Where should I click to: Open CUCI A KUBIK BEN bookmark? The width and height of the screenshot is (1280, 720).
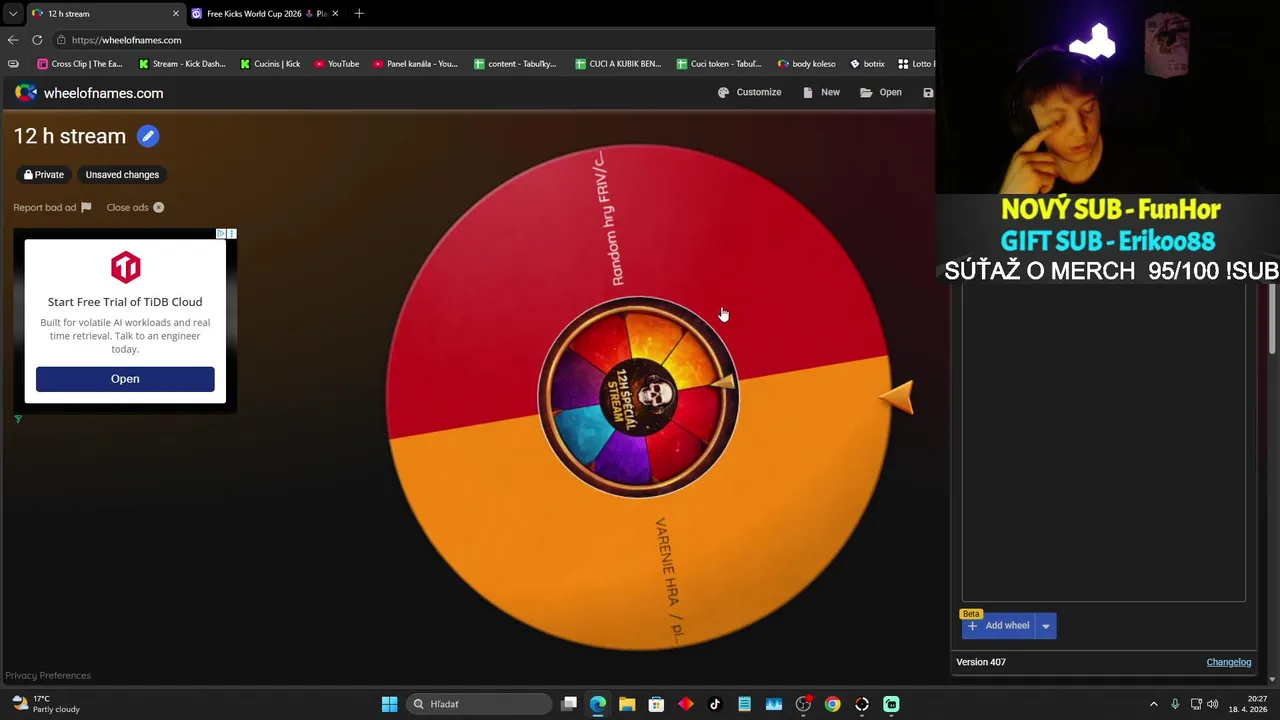[x=618, y=64]
